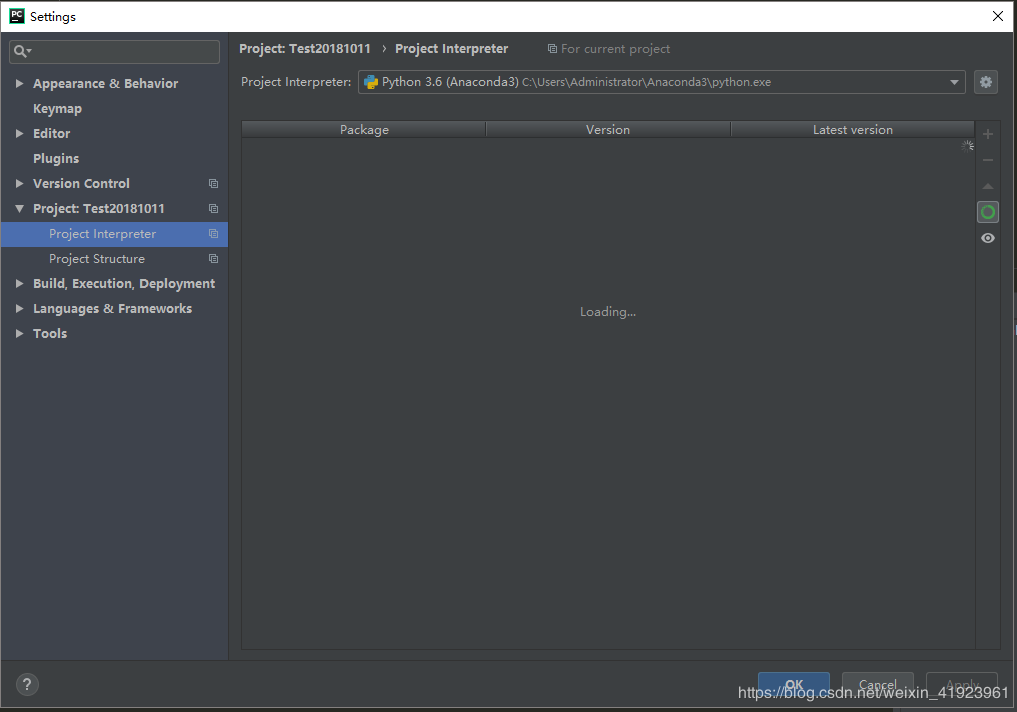Click the help question mark button
Screen dimensions: 1017x712
(27, 684)
